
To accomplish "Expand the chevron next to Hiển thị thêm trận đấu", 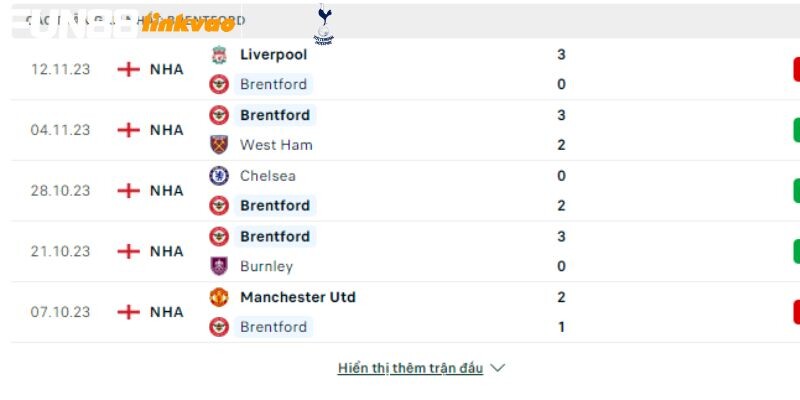I will point(497,368).
